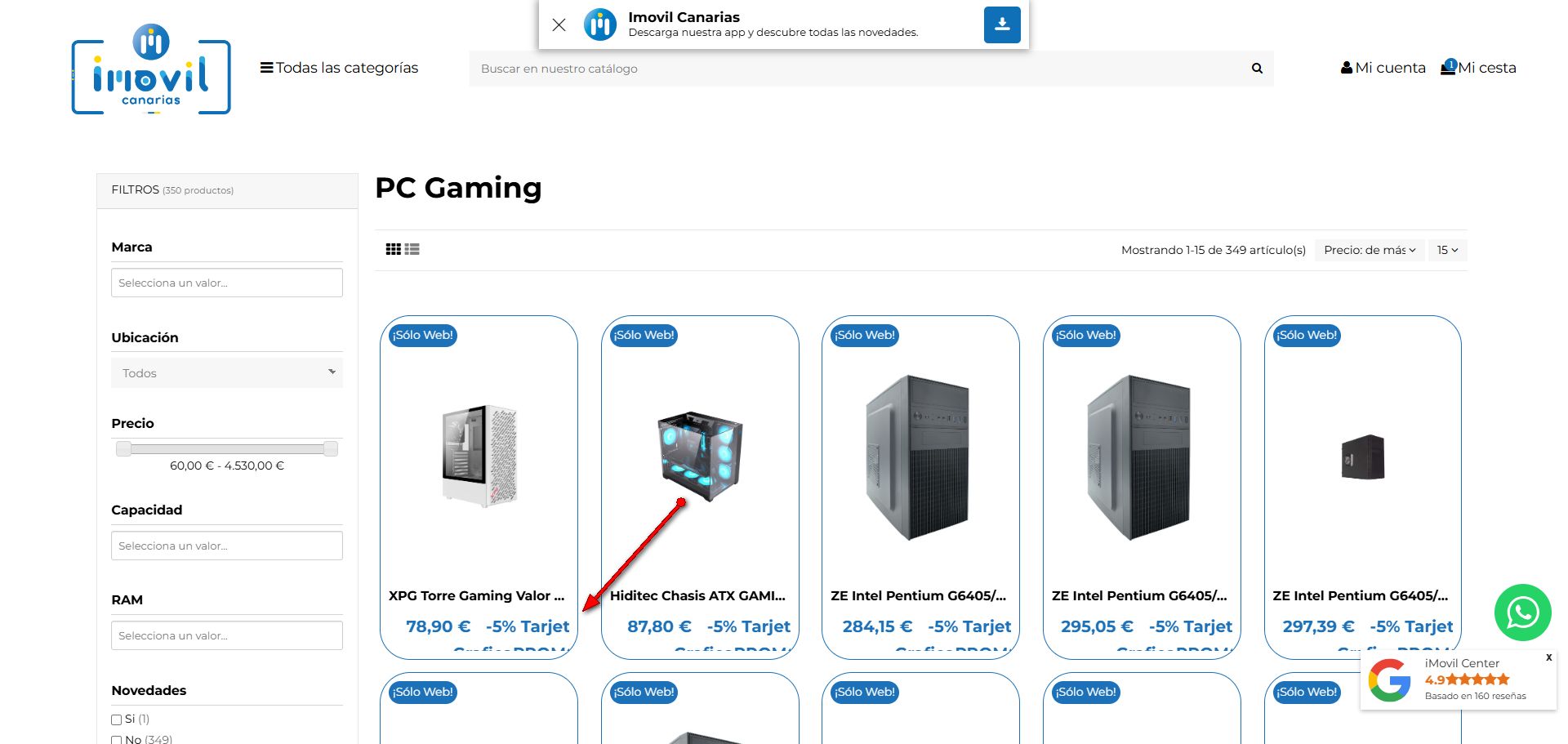Open the RAM value selector
1568x744 pixels.
click(x=227, y=635)
